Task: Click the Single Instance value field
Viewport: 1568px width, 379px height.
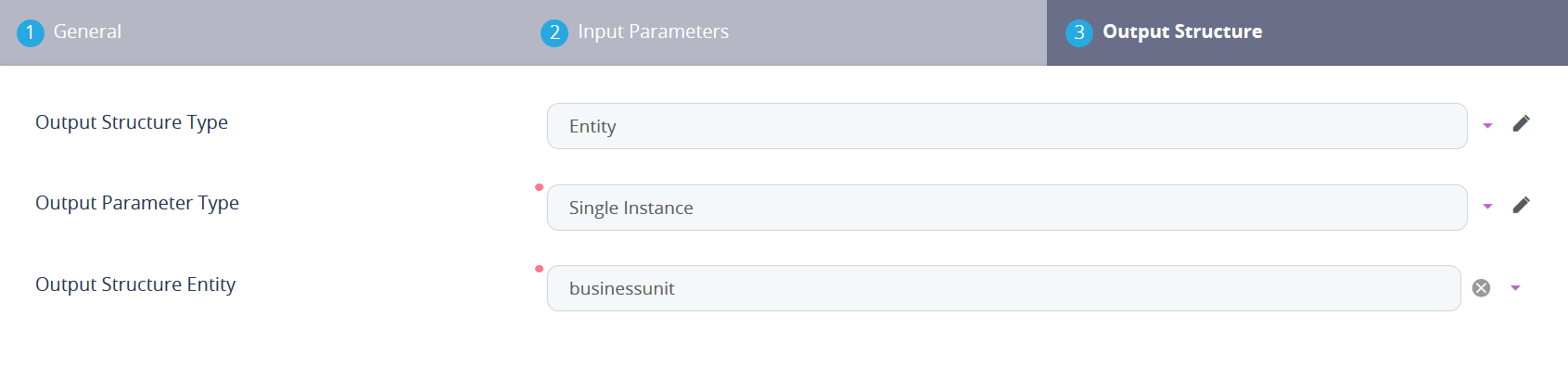Action: point(1006,208)
